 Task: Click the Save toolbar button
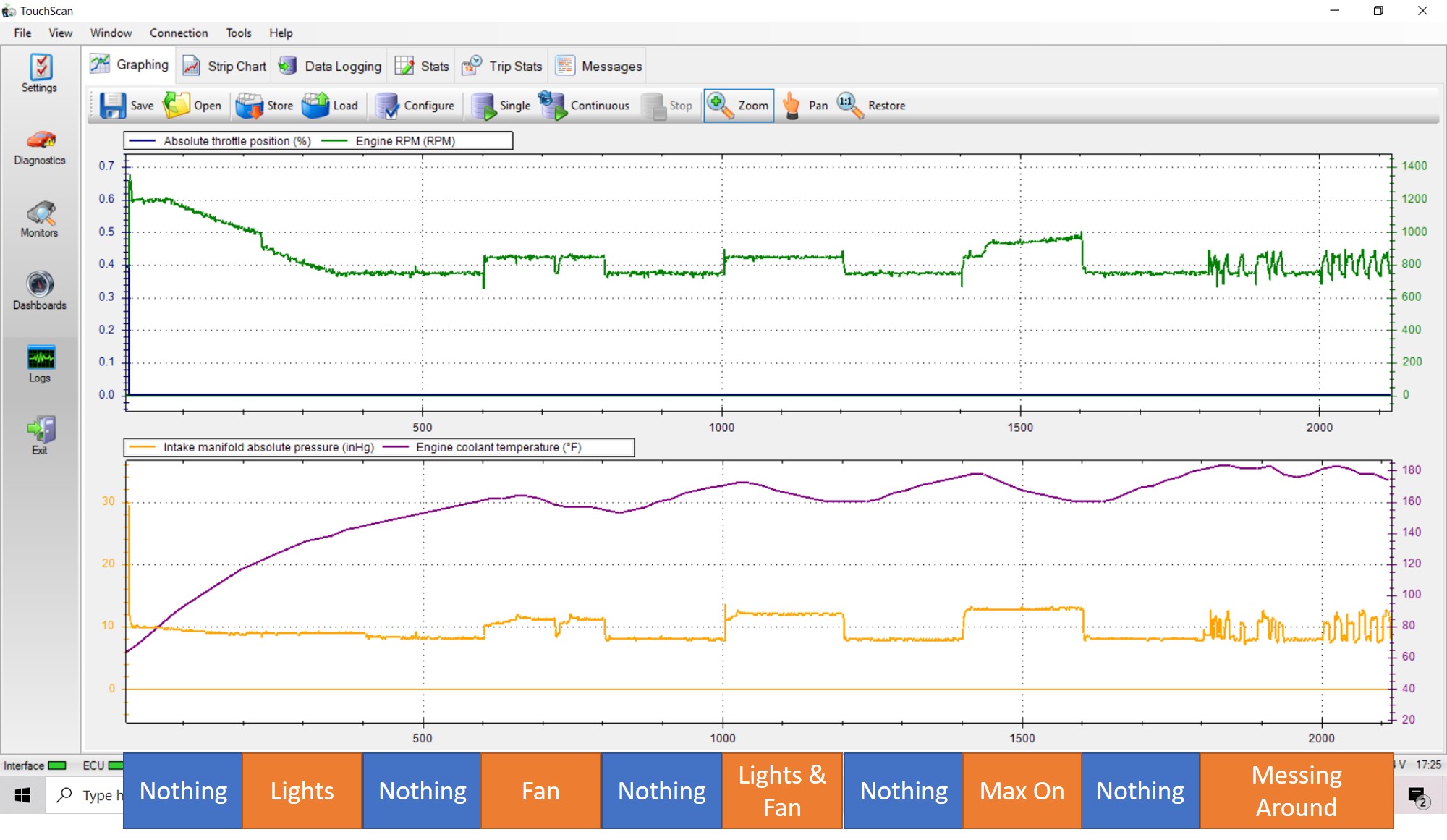click(127, 106)
